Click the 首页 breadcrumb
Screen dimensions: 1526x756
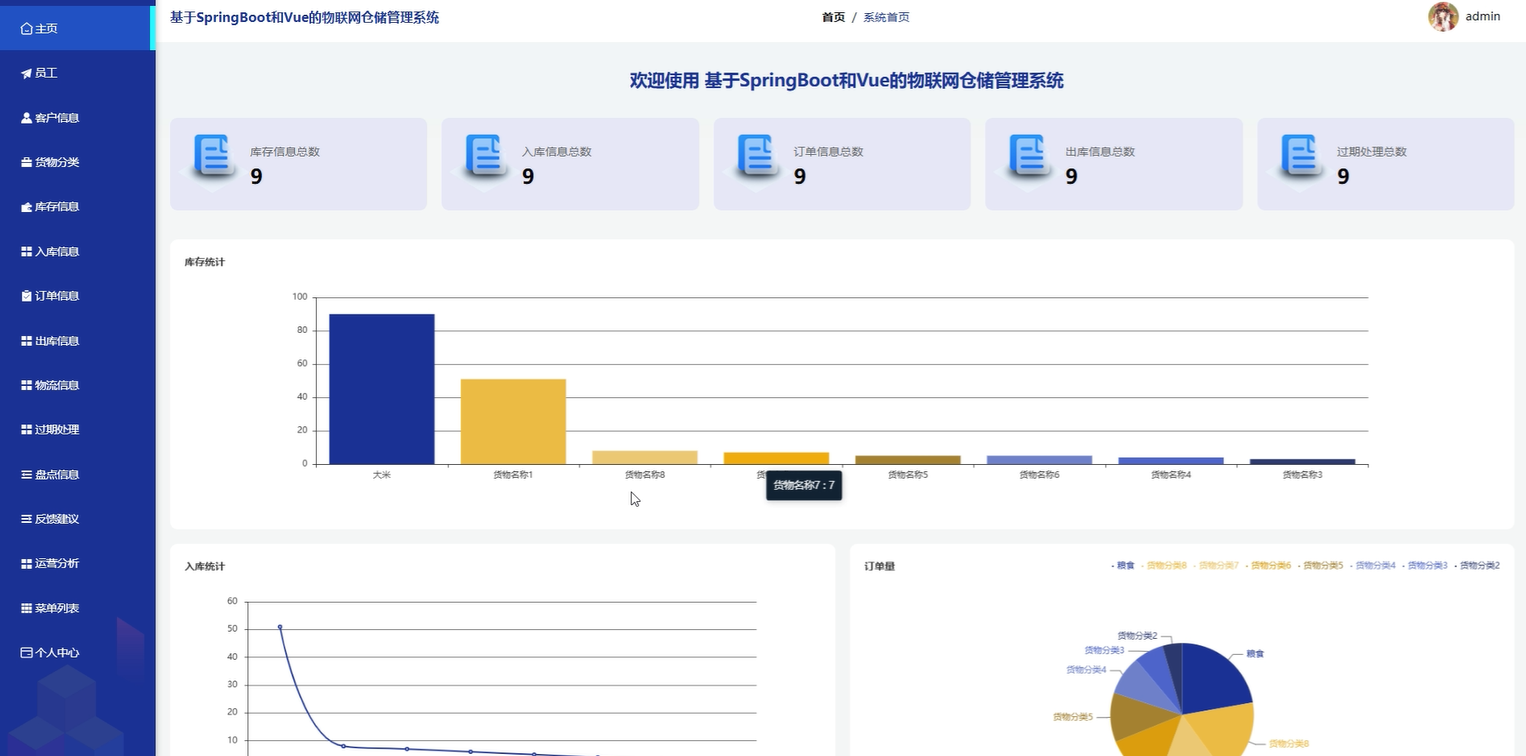[833, 17]
